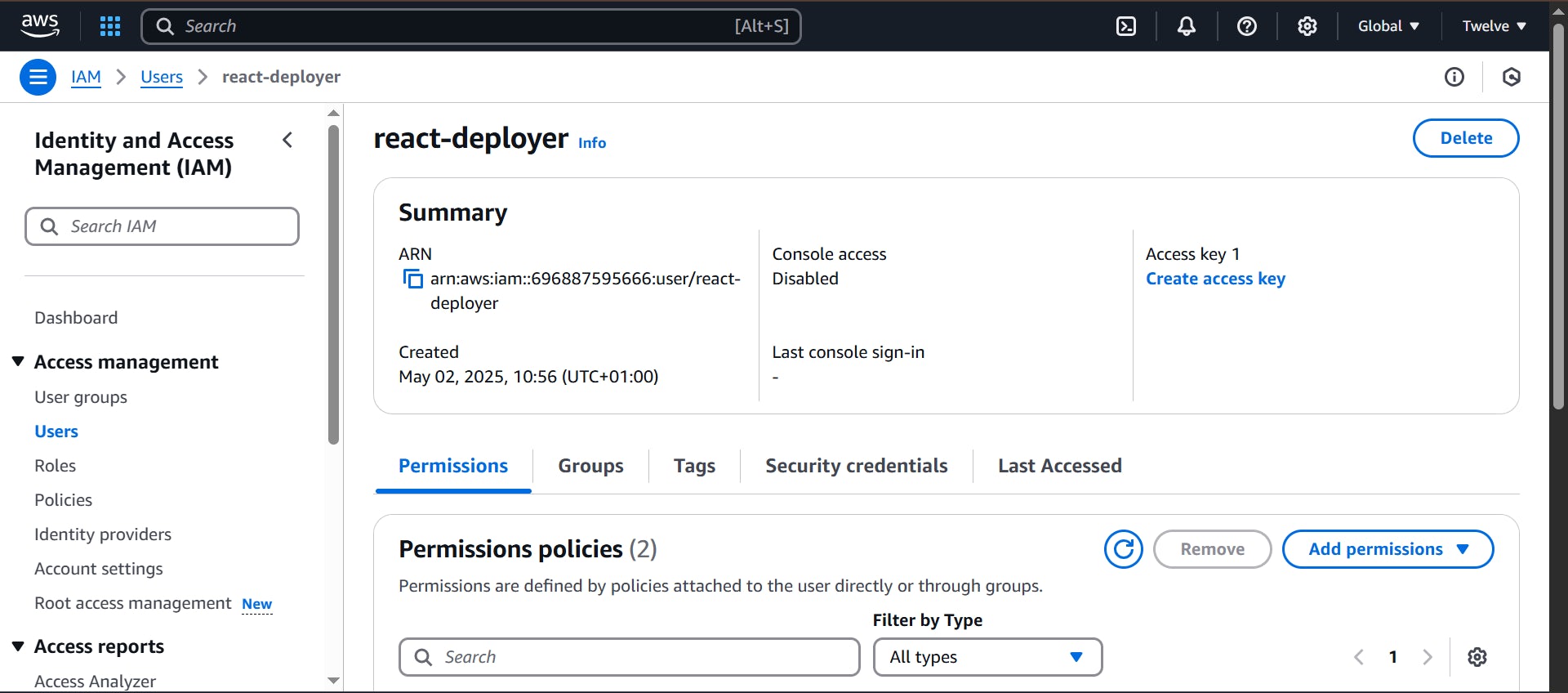Focus the Search IAM field
Viewport: 1568px width, 693px height.
pos(162,226)
